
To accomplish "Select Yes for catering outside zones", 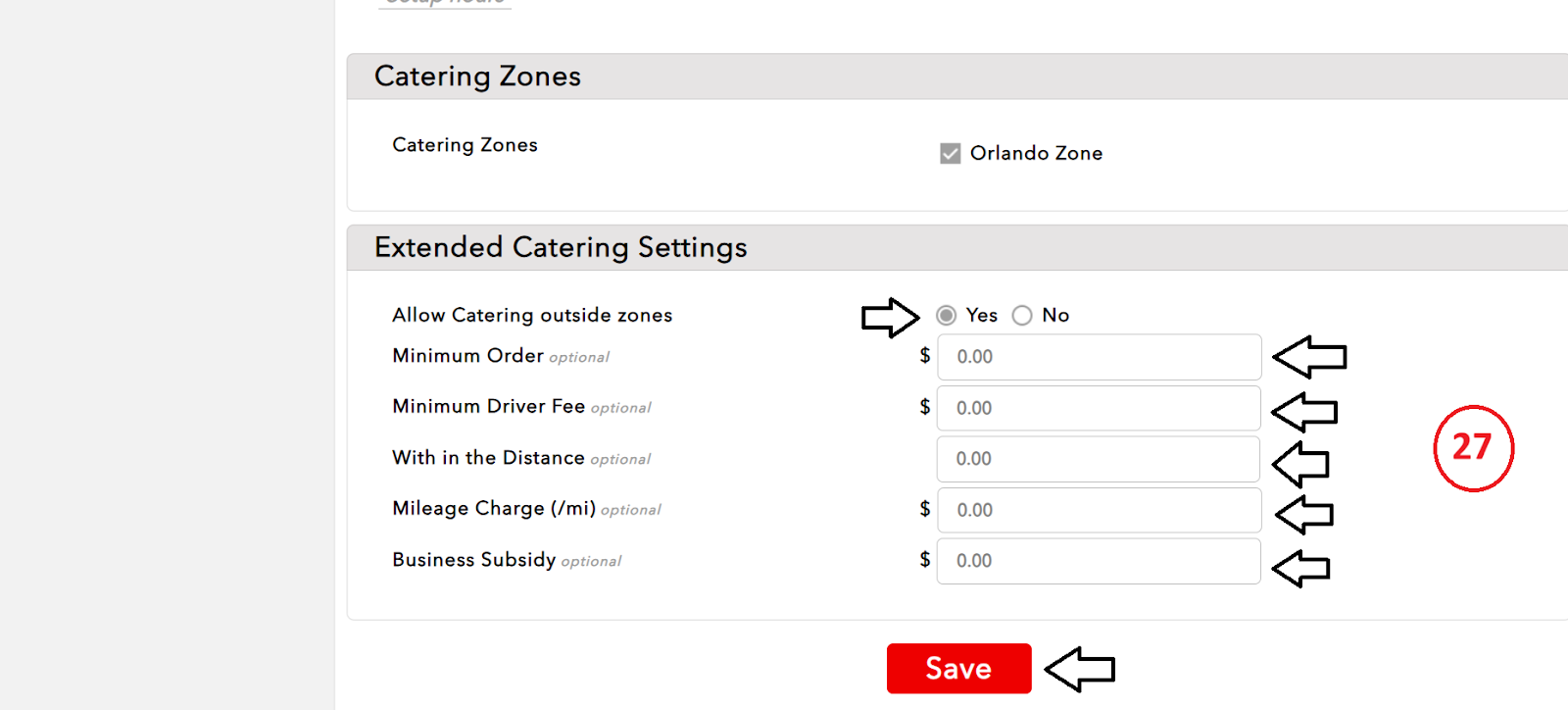I will click(x=946, y=316).
